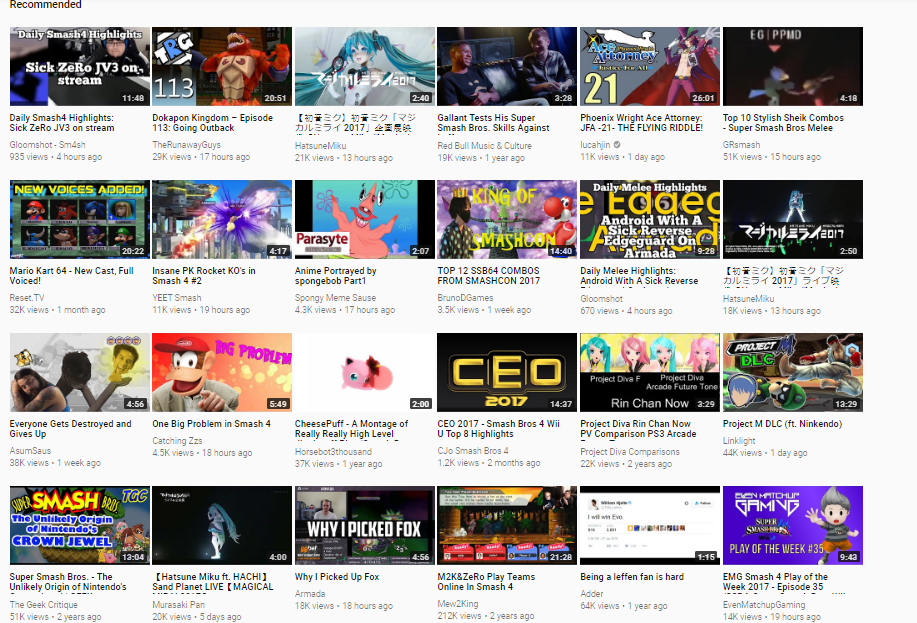Click title 'Top 10 Stylish Sheik Combos'

783,123
